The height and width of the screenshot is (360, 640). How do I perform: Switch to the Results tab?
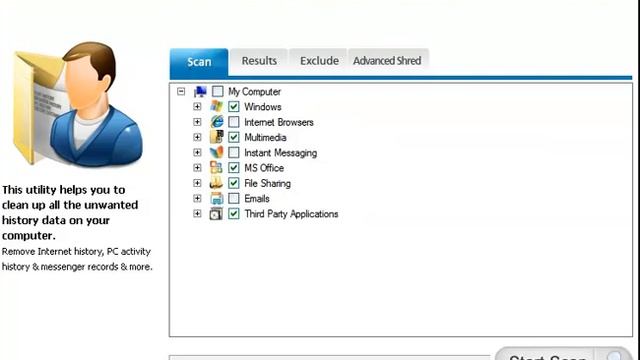[x=259, y=61]
